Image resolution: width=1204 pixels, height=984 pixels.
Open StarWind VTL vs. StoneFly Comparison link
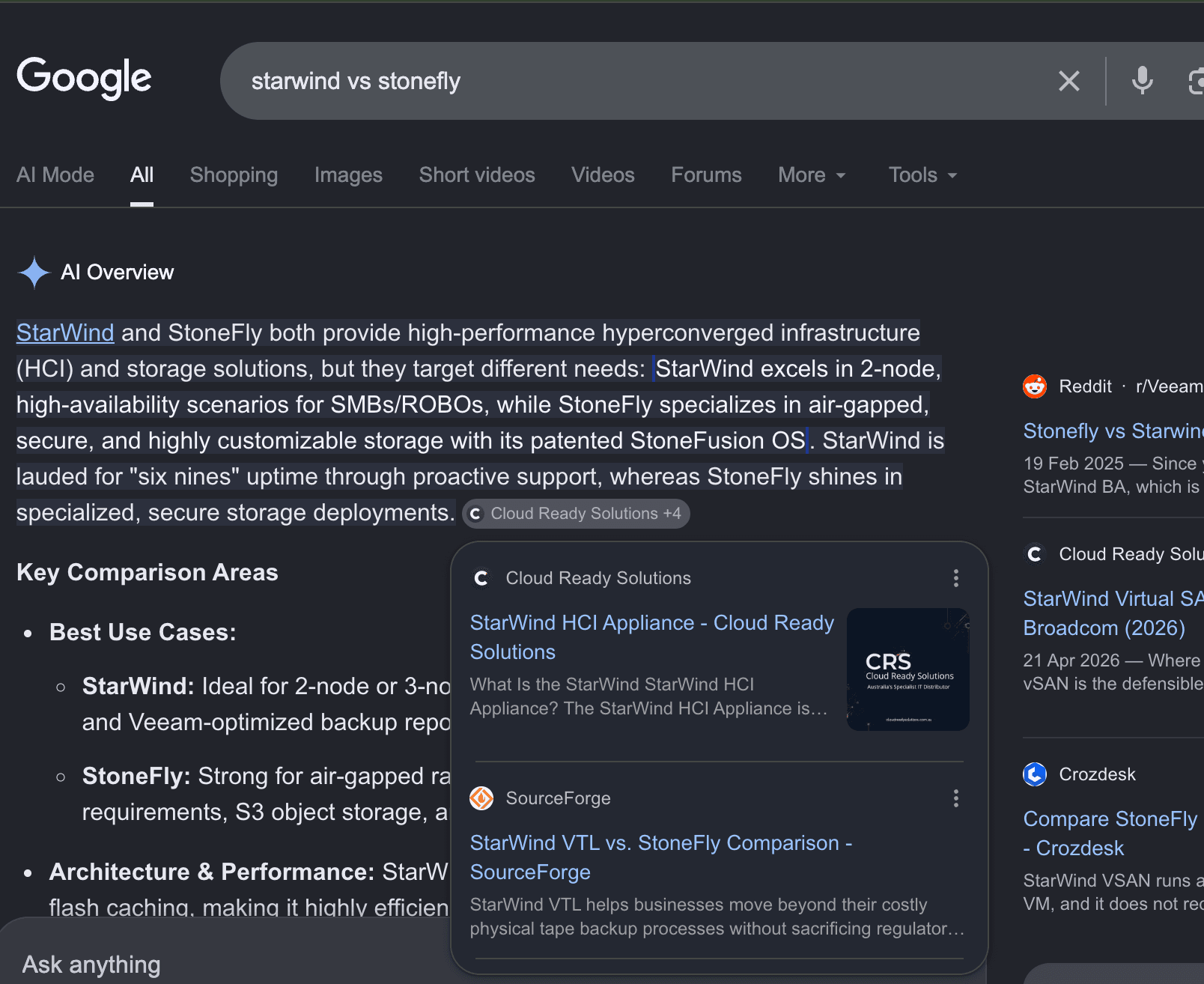point(661,857)
